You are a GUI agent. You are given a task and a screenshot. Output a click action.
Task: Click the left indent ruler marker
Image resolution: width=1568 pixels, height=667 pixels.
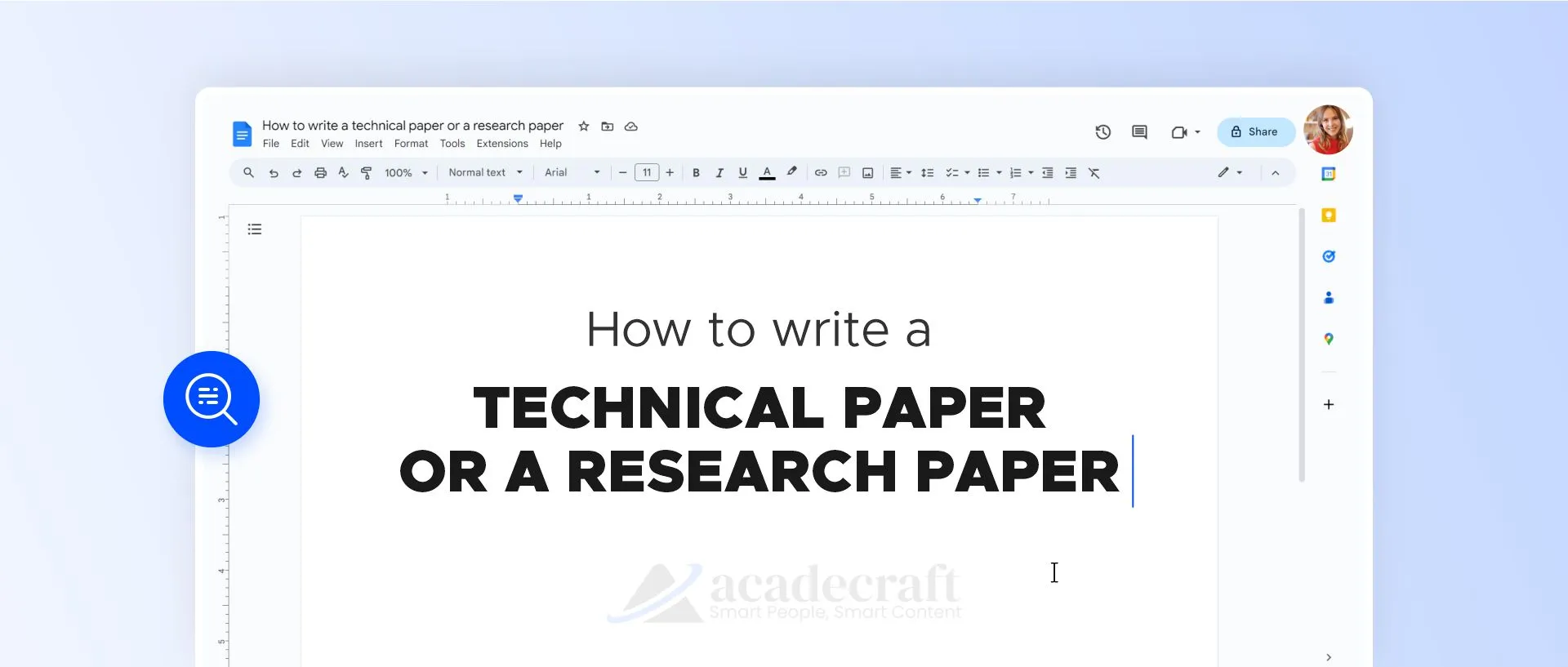[x=518, y=198]
